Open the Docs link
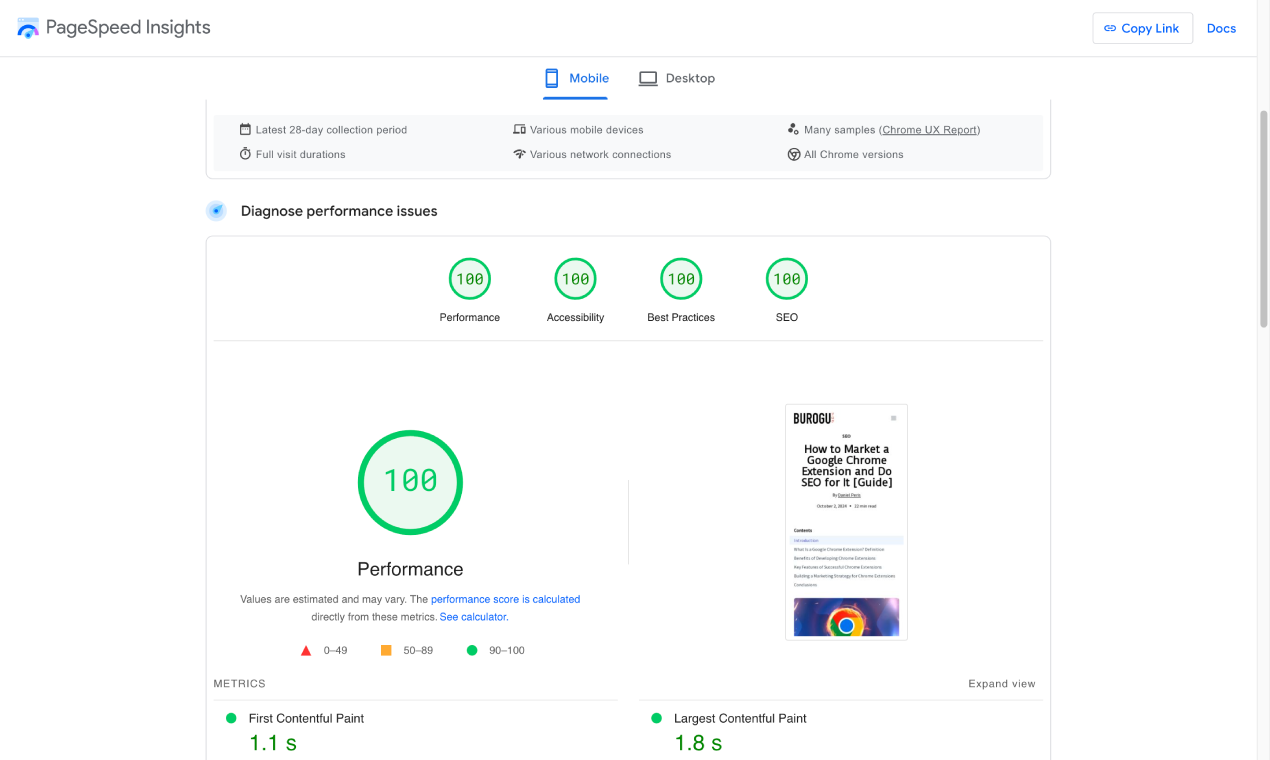The image size is (1270, 760). [x=1221, y=28]
